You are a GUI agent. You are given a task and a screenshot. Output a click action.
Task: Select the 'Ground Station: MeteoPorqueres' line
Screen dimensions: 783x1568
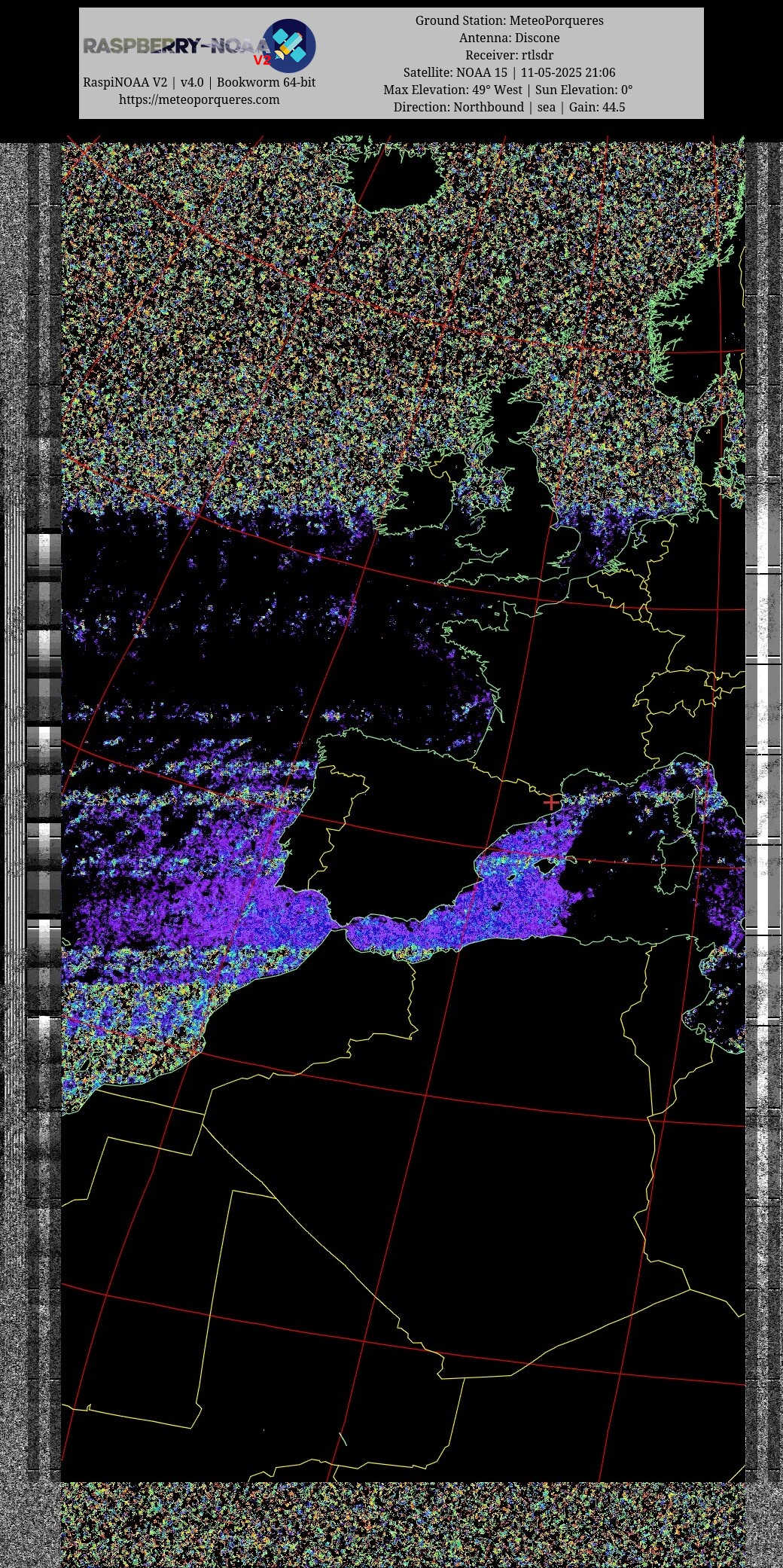point(509,20)
